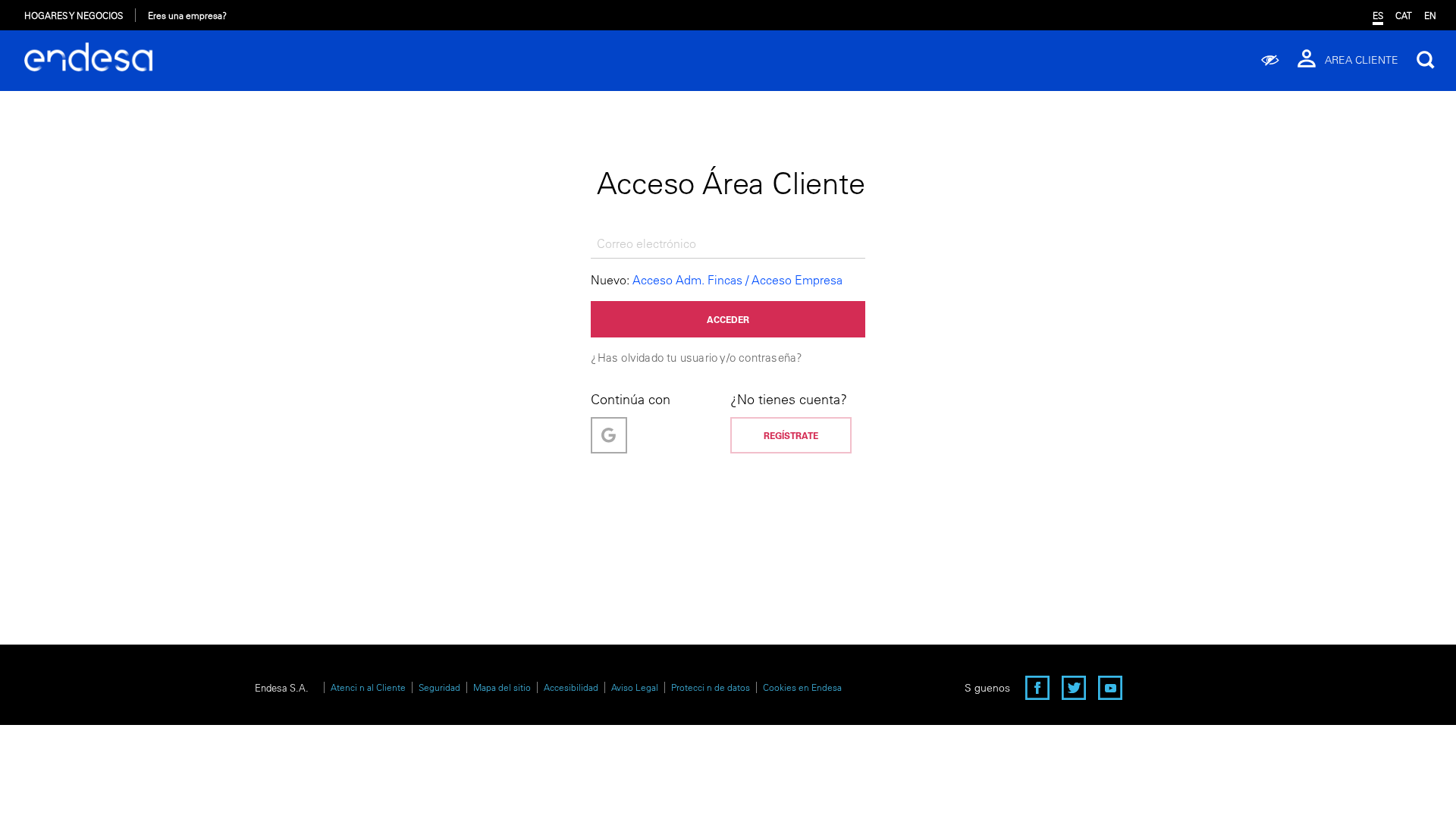Open Endesa Twitter page icon

coord(1073,688)
